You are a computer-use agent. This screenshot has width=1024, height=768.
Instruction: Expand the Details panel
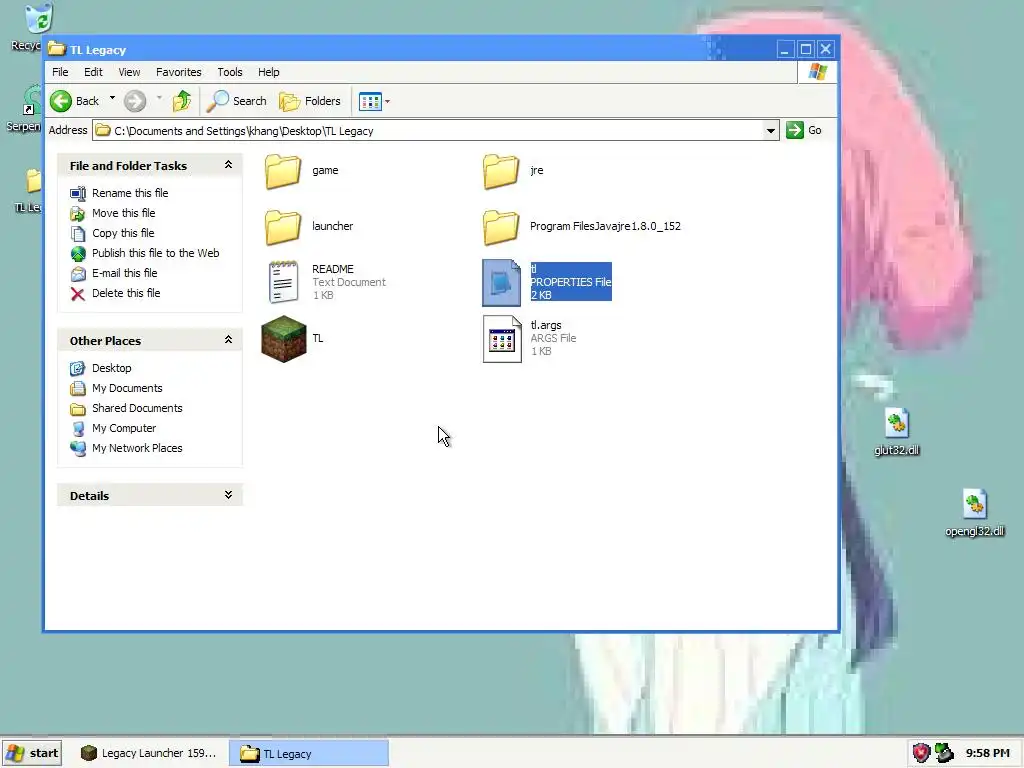click(228, 495)
